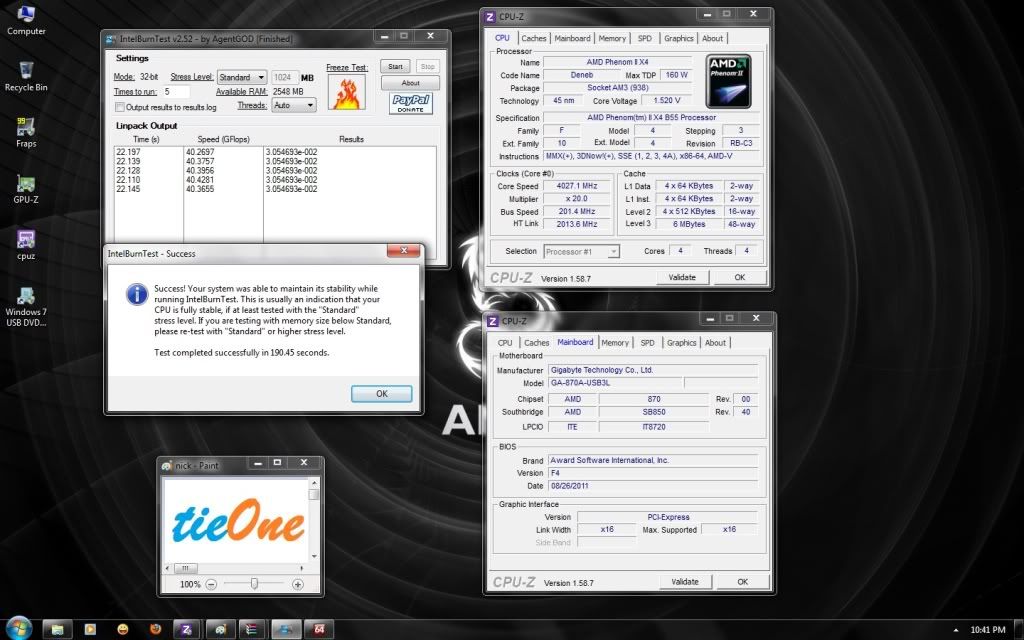
Task: Select the cpuz desktop shortcut
Action: pos(26,245)
